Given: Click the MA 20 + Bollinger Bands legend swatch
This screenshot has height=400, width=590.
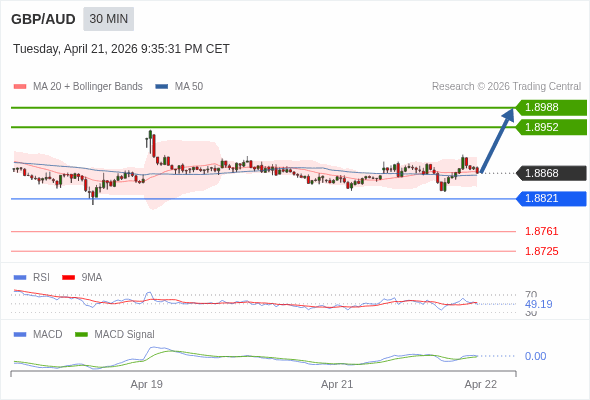Looking at the screenshot, I should click(20, 87).
